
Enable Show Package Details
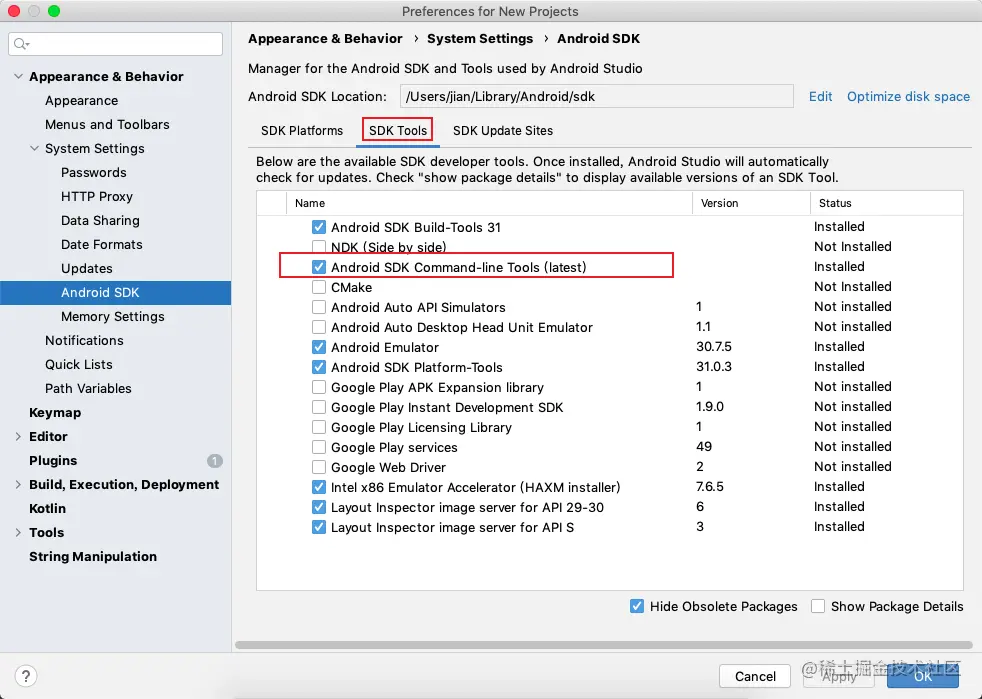click(818, 606)
